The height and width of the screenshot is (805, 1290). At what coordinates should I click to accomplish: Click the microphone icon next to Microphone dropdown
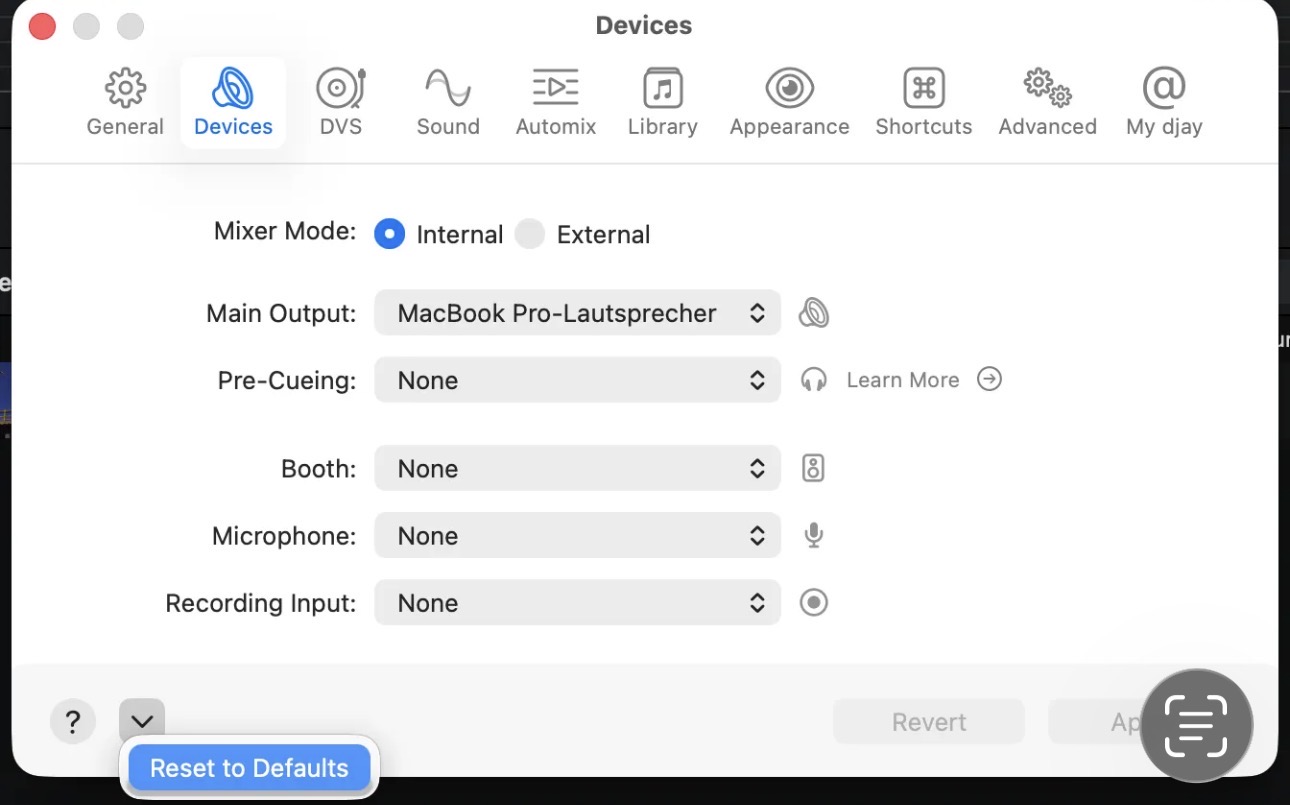click(x=814, y=536)
